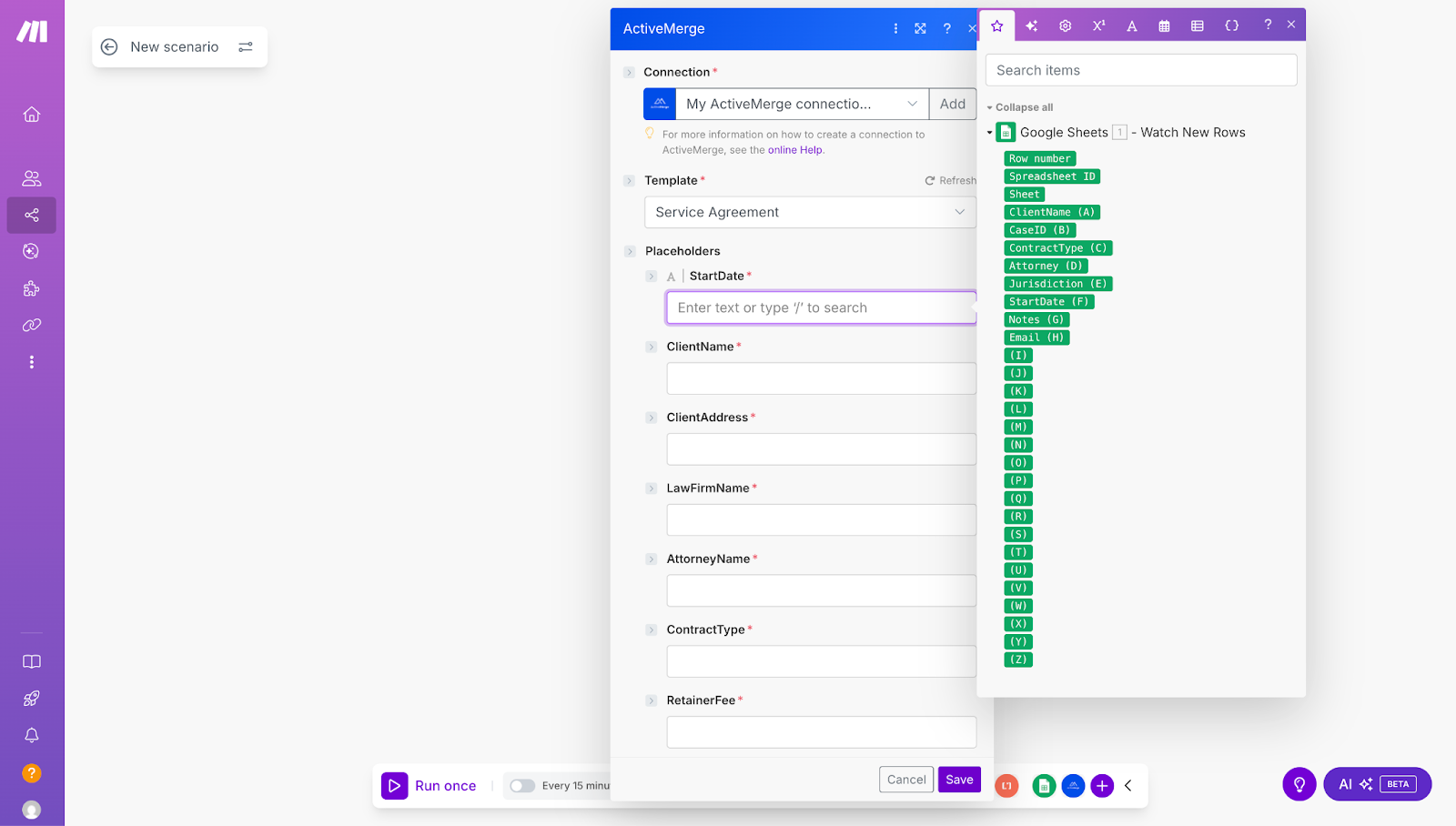Open the variables panel with curly braces icon

[x=1231, y=26]
